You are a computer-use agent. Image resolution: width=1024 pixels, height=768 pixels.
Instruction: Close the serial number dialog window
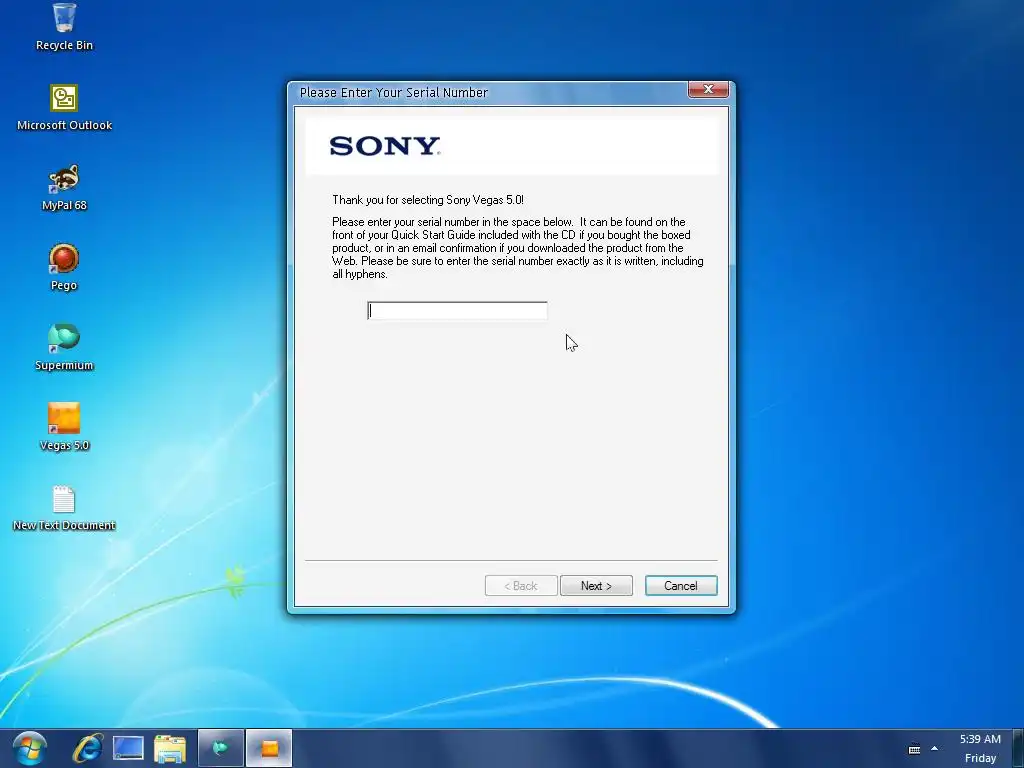click(708, 89)
